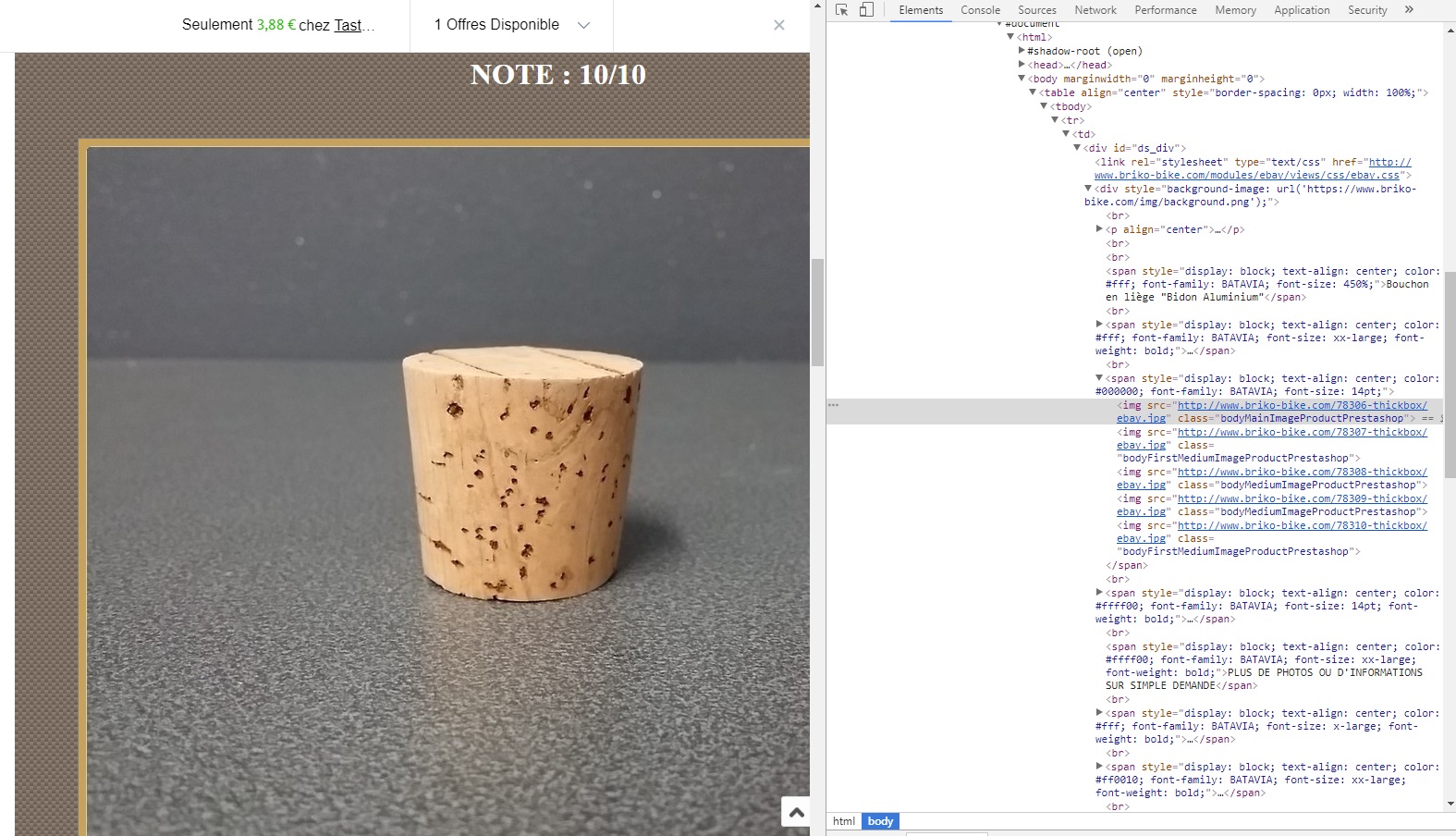The width and height of the screenshot is (1456, 836).
Task: Activate the inspect element picker icon
Action: [841, 10]
